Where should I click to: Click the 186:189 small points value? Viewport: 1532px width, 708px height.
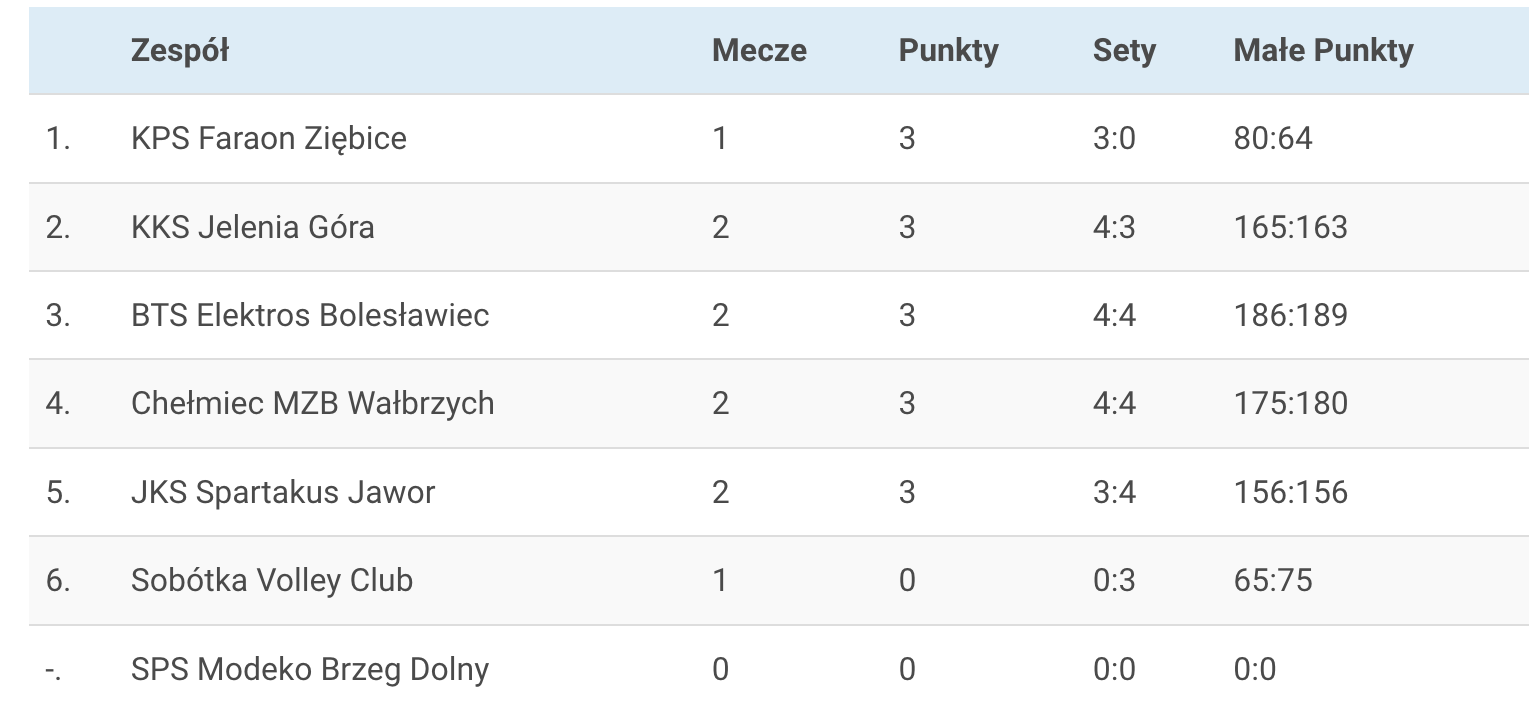[1290, 315]
